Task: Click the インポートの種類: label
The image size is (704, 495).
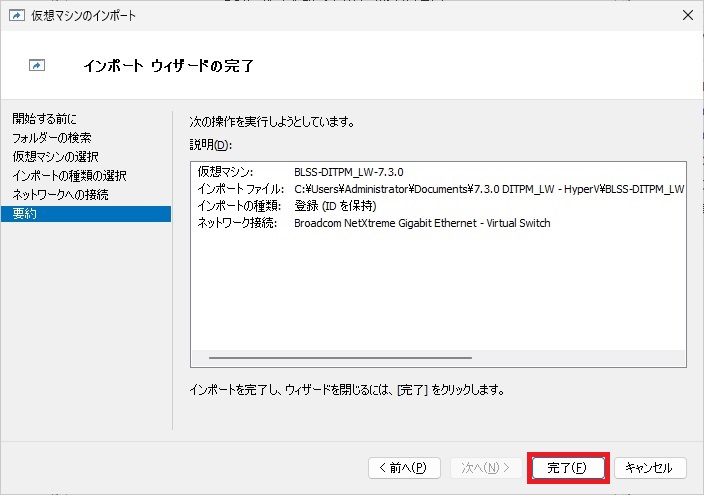Action: (239, 206)
